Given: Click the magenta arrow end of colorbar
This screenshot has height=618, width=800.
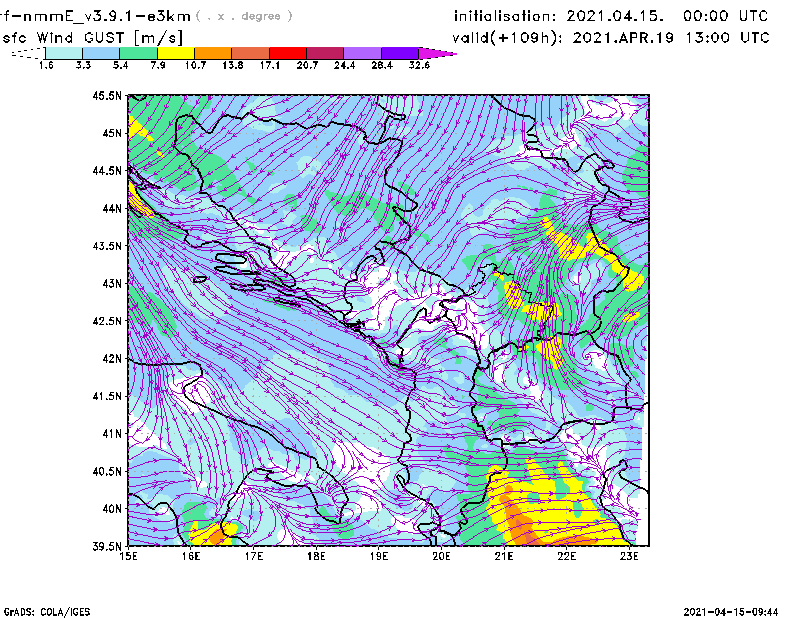Looking at the screenshot, I should 437,53.
